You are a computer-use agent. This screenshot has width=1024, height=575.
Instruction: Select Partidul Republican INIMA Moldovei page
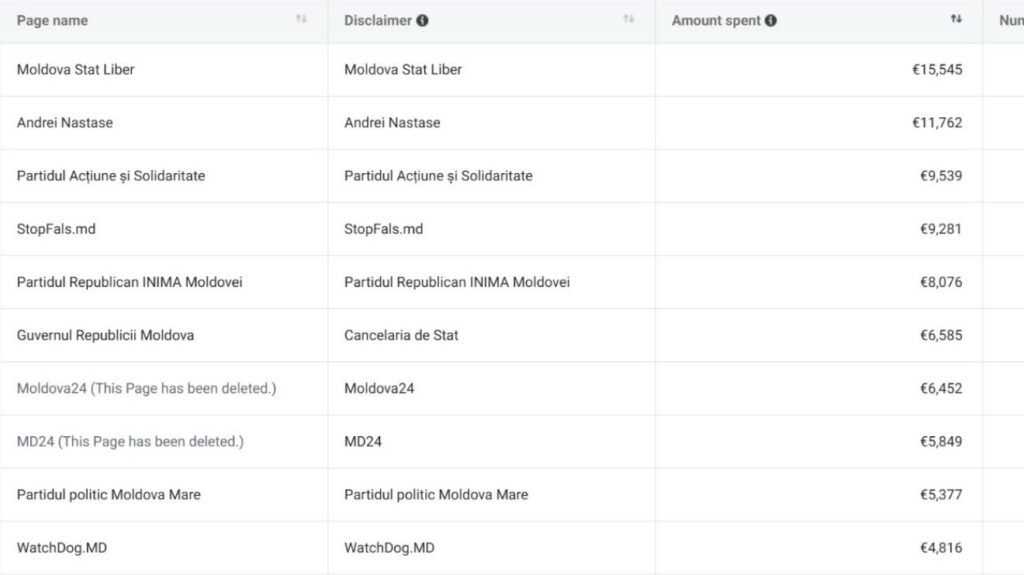coord(130,282)
